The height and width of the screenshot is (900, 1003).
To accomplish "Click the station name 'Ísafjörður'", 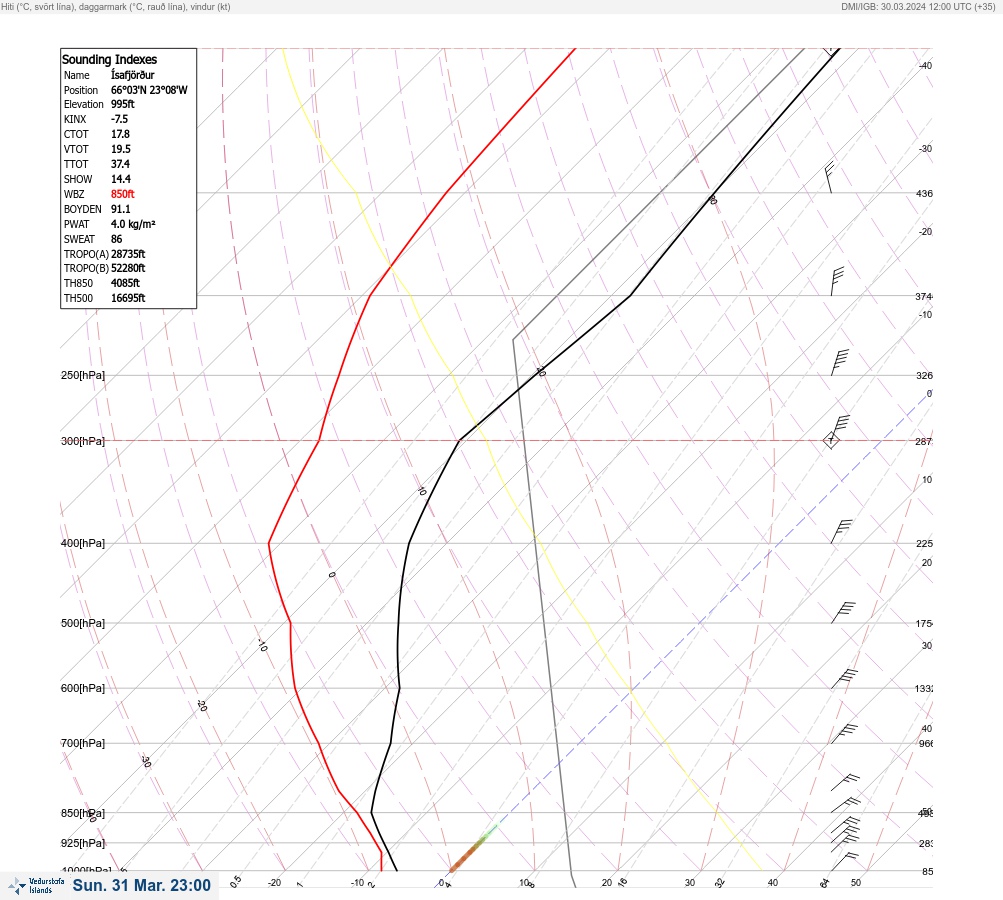I will [132, 75].
